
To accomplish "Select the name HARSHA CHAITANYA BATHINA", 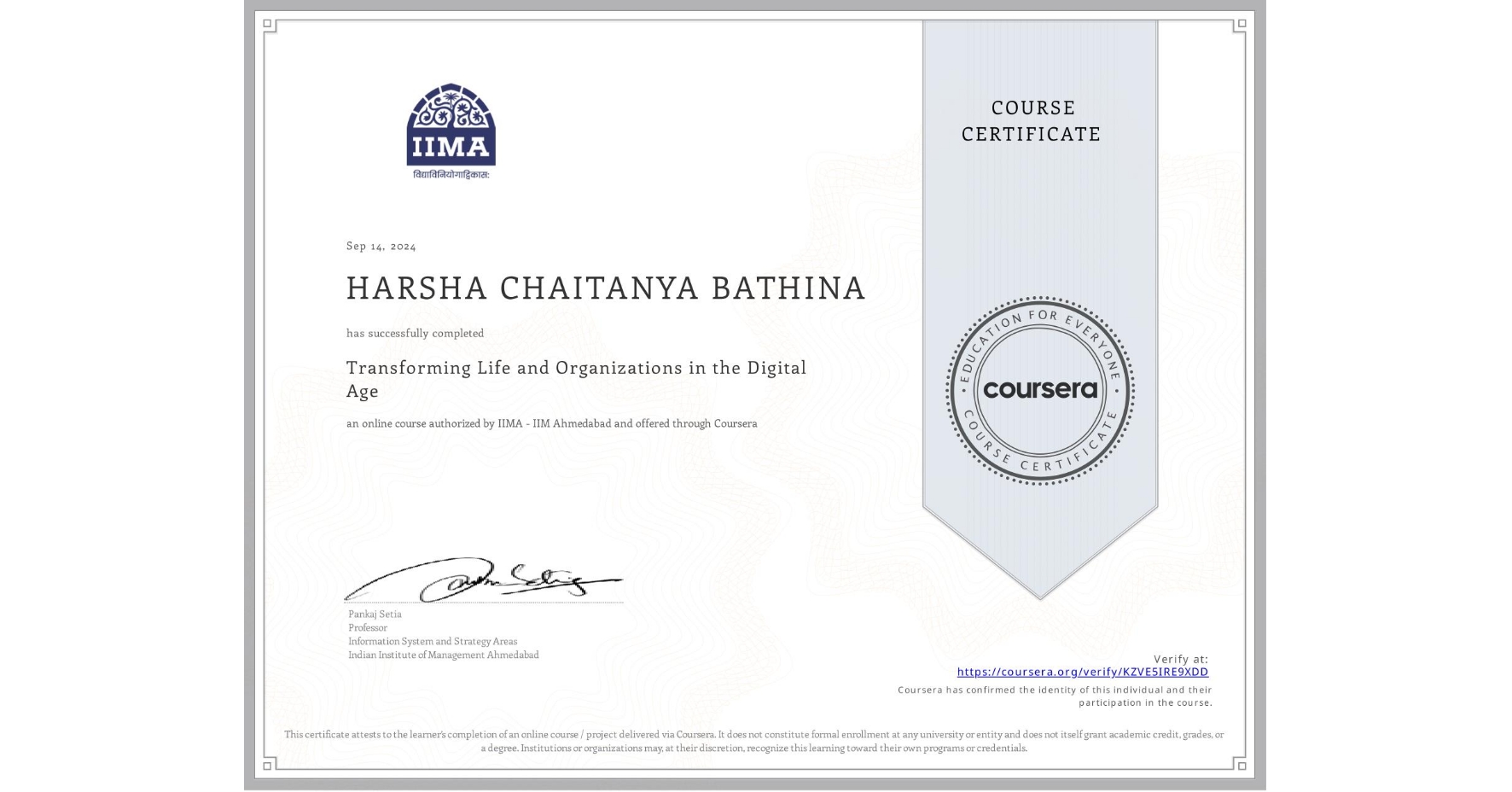I will click(606, 288).
